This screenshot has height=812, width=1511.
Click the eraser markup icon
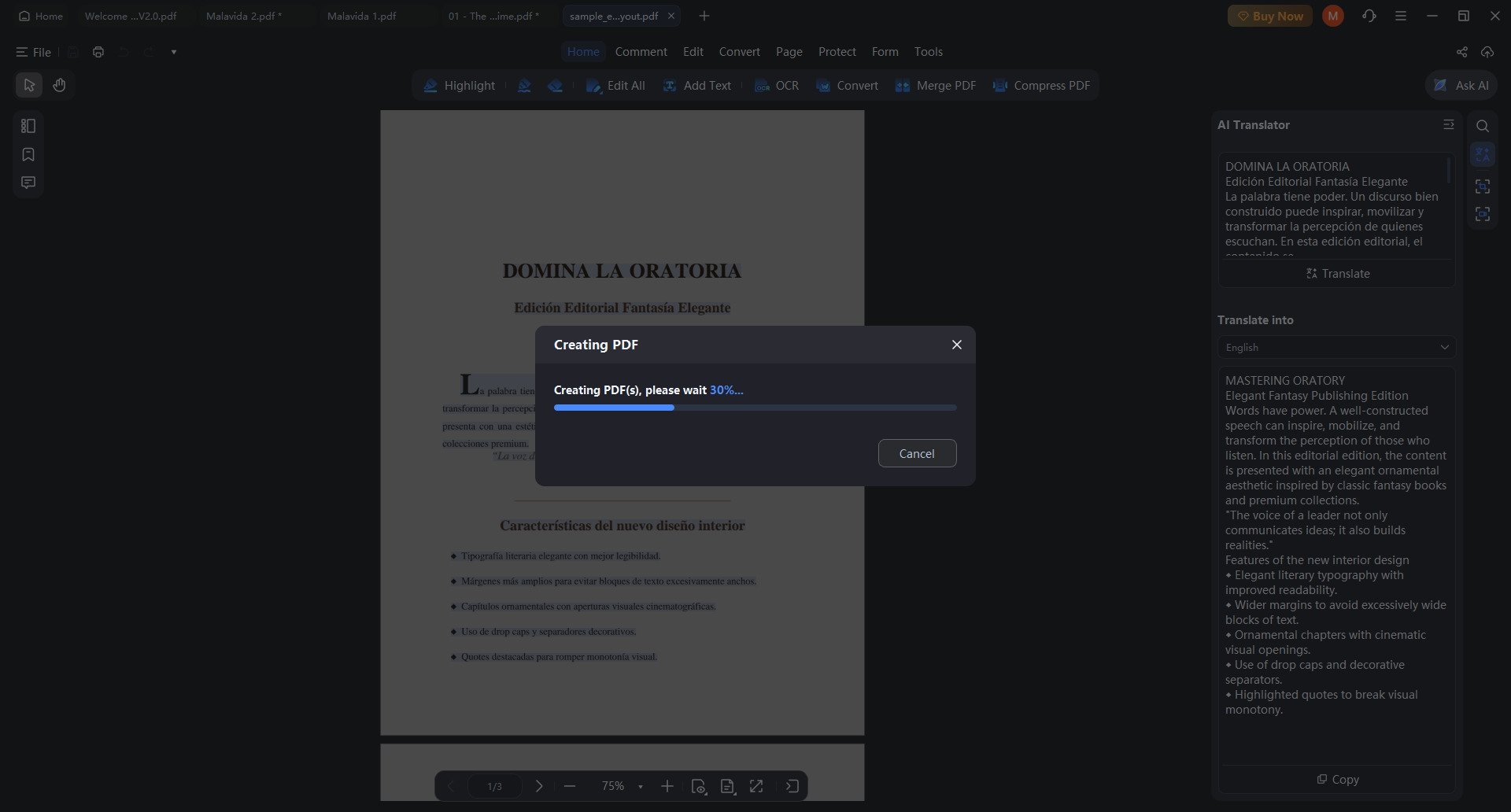[x=555, y=86]
